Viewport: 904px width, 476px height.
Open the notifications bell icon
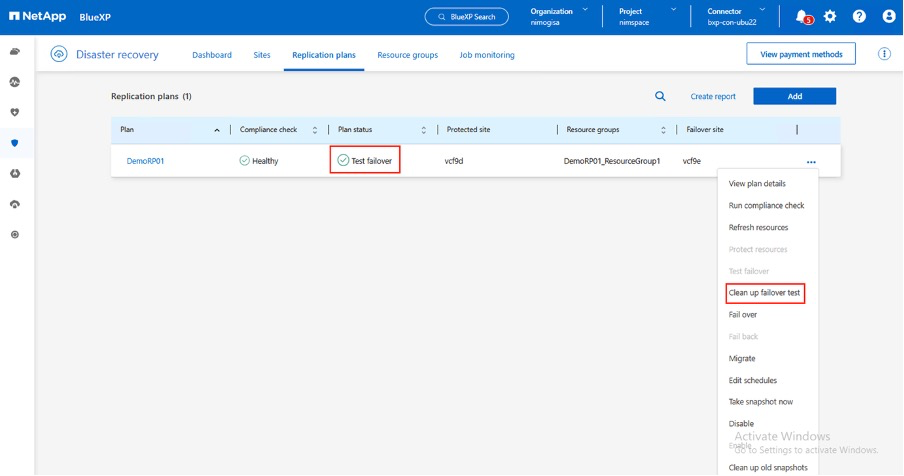click(x=802, y=17)
